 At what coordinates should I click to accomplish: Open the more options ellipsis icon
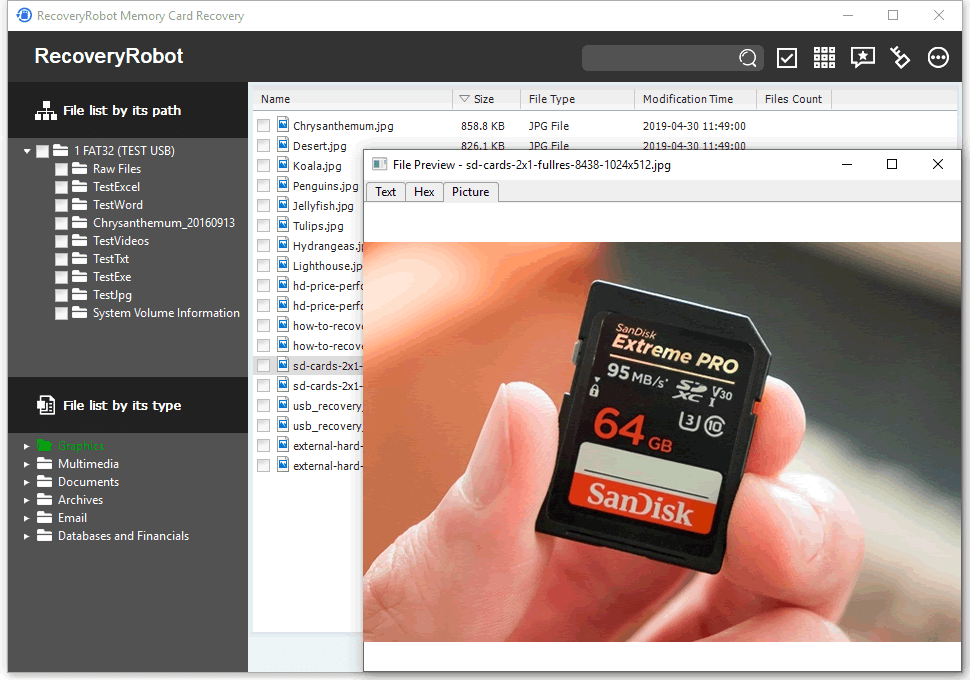(x=938, y=58)
